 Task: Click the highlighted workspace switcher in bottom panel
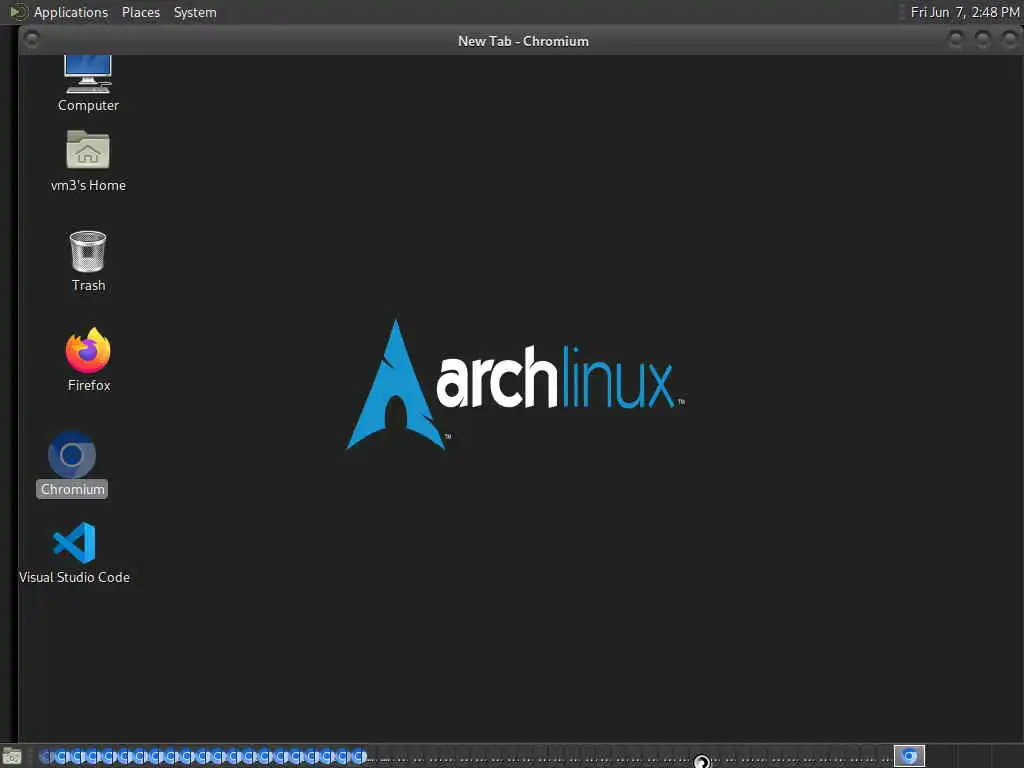click(909, 756)
